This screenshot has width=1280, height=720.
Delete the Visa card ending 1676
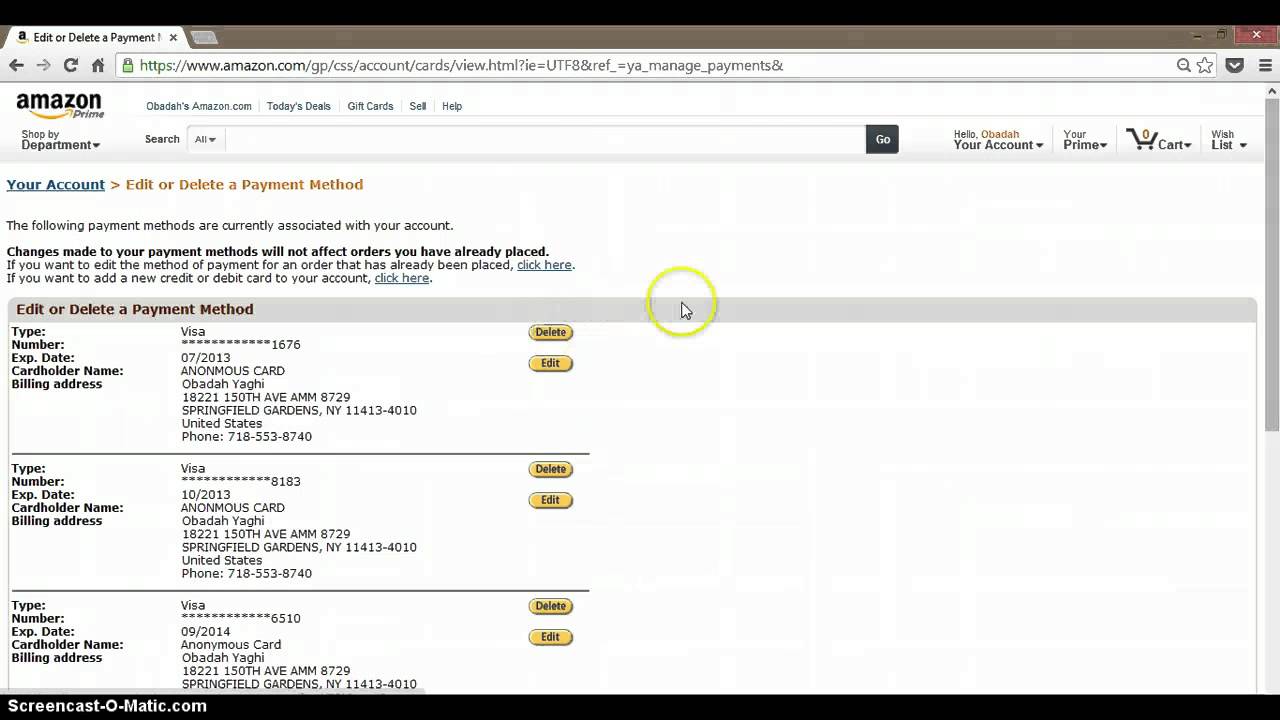(x=550, y=332)
